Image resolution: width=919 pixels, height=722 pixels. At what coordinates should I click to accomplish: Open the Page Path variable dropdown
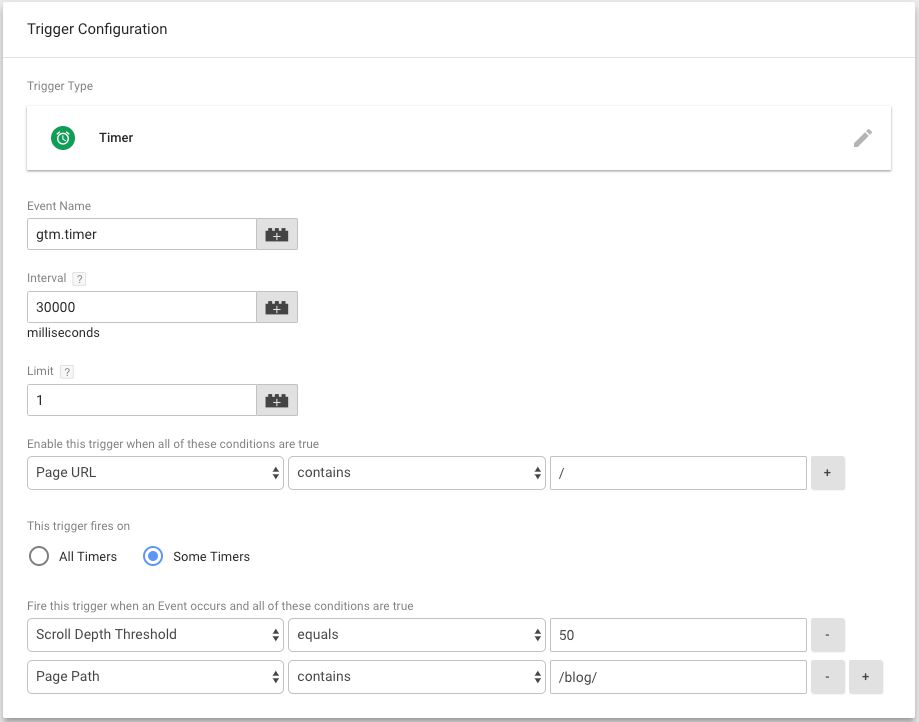coord(155,677)
